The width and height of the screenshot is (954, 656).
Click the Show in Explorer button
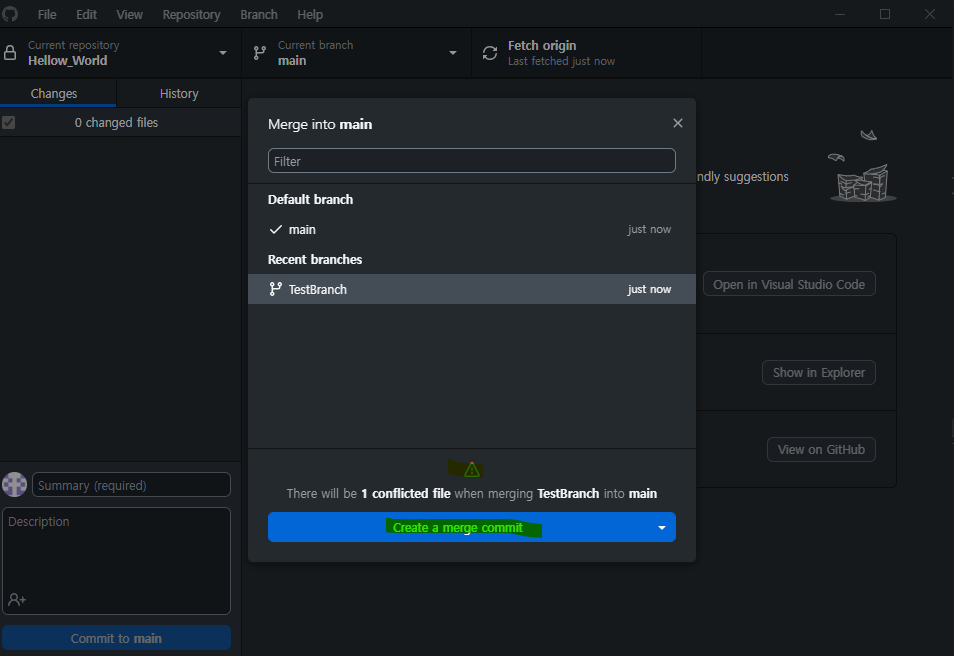(818, 372)
